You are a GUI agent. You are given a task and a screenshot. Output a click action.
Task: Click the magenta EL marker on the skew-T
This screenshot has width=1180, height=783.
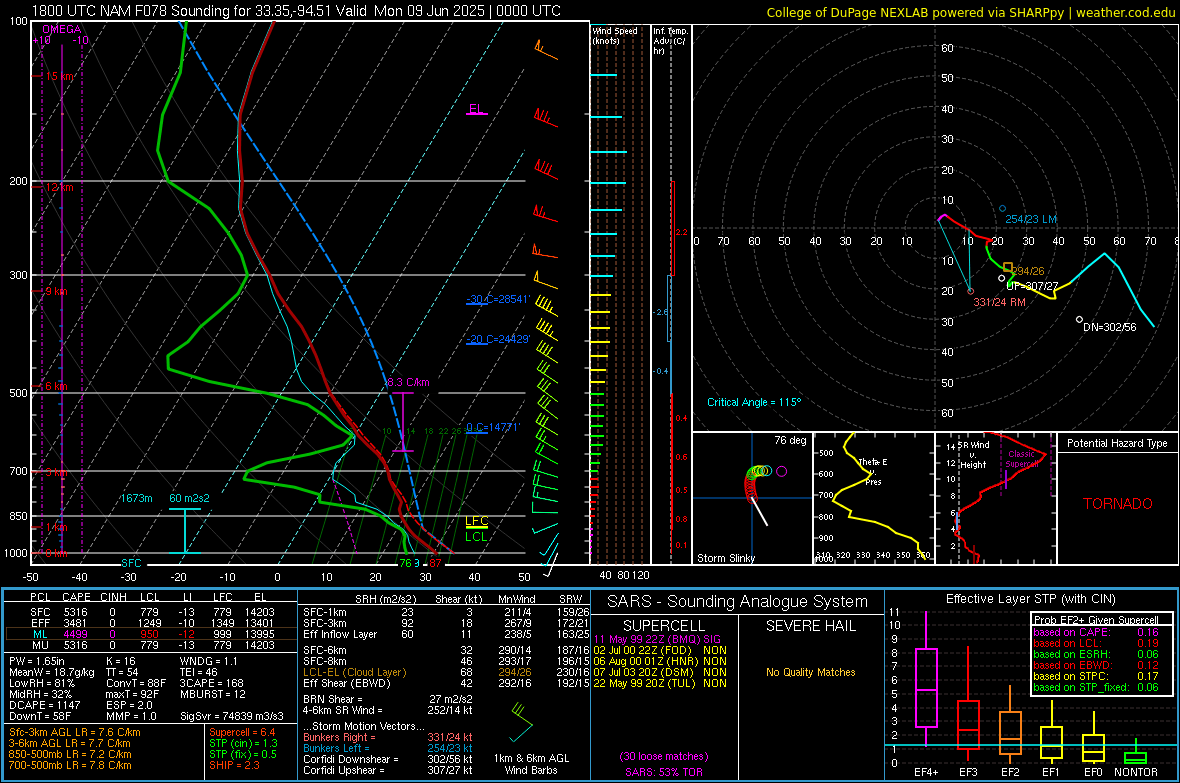pos(476,109)
